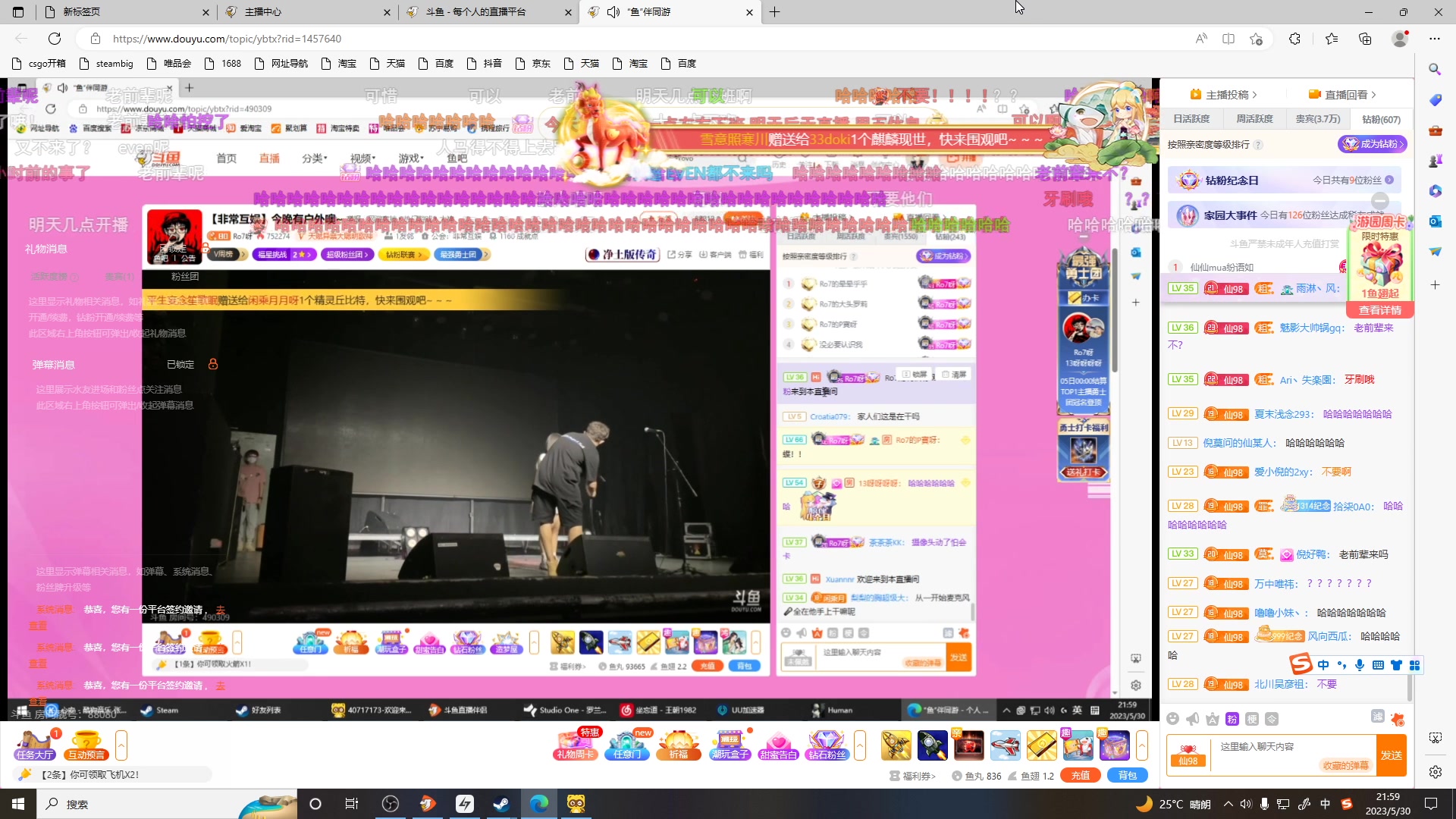Open Edge settings and more menu
1456x819 pixels.
tap(1435, 39)
